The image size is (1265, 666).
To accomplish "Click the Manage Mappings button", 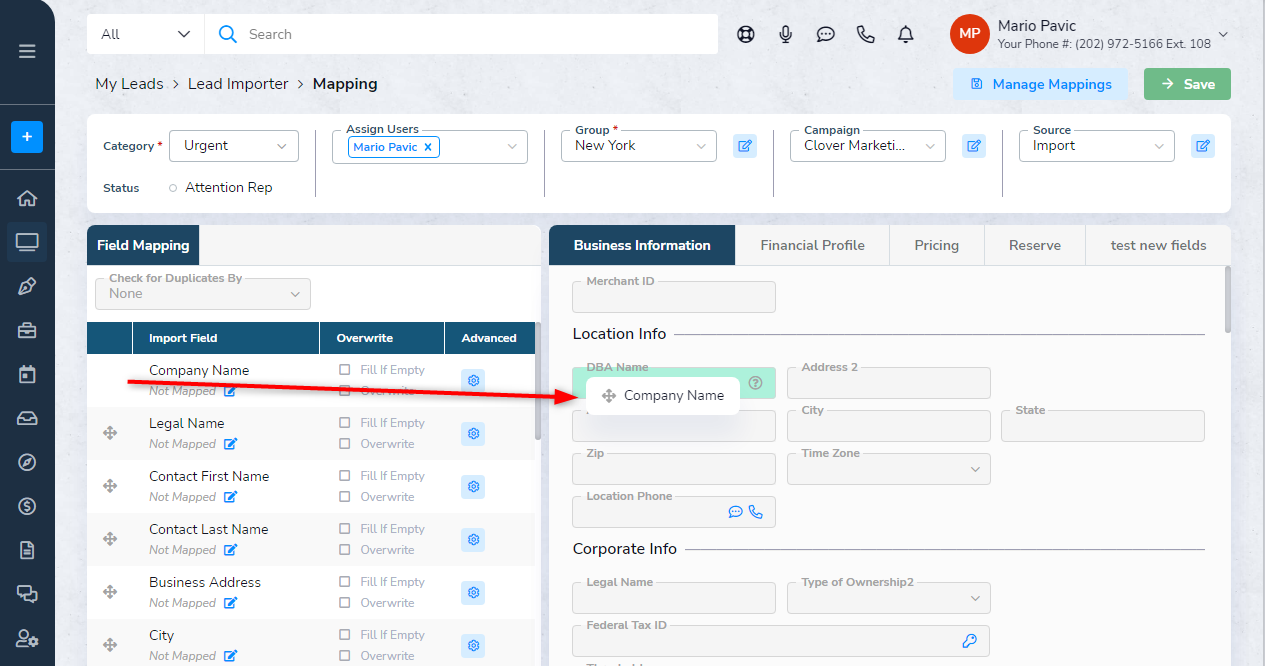I will pos(1040,84).
